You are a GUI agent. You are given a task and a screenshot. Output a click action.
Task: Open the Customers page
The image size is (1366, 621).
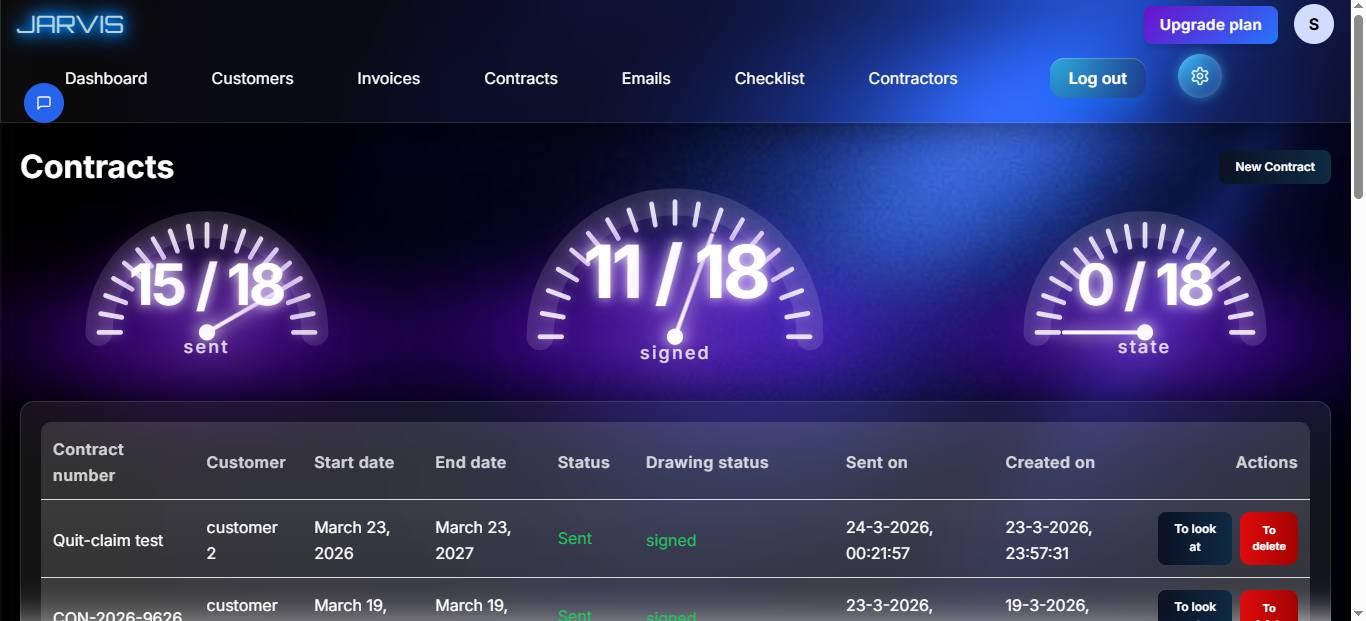click(x=252, y=78)
